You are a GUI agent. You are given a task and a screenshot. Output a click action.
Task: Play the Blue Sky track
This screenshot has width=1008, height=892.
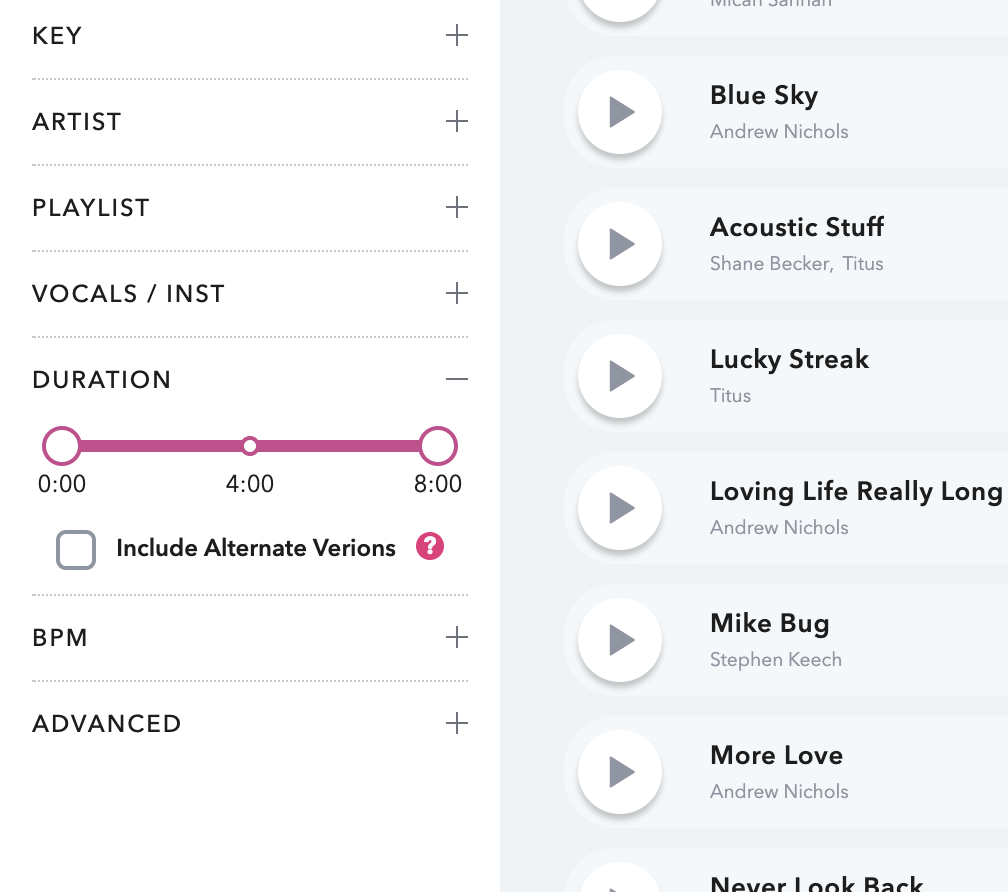click(620, 112)
